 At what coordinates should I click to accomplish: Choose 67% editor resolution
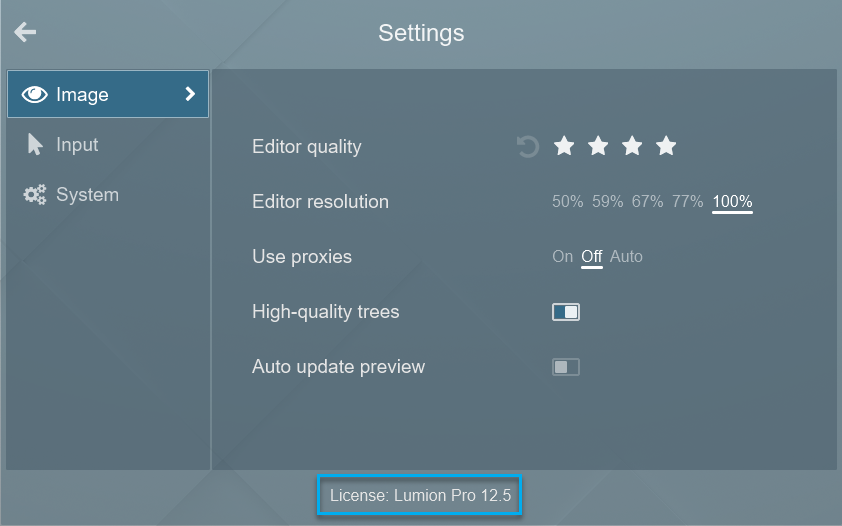pyautogui.click(x=647, y=202)
